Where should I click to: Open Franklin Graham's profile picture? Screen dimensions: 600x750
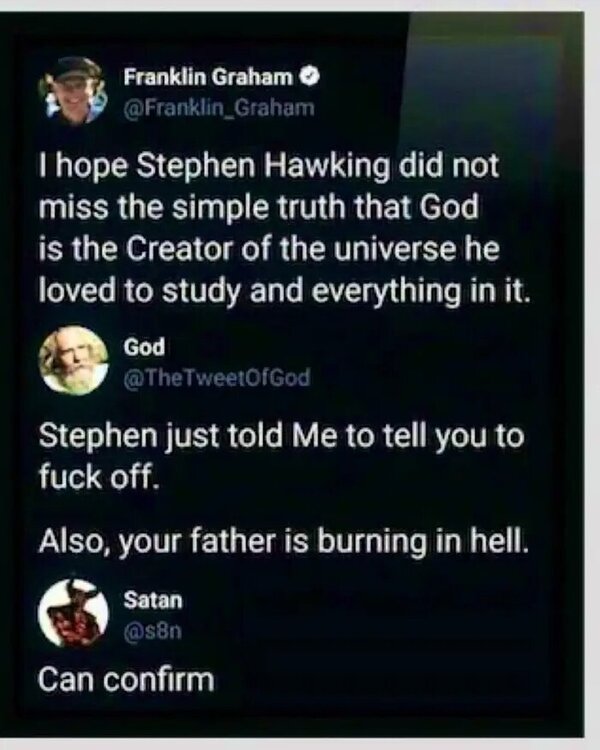coord(73,90)
